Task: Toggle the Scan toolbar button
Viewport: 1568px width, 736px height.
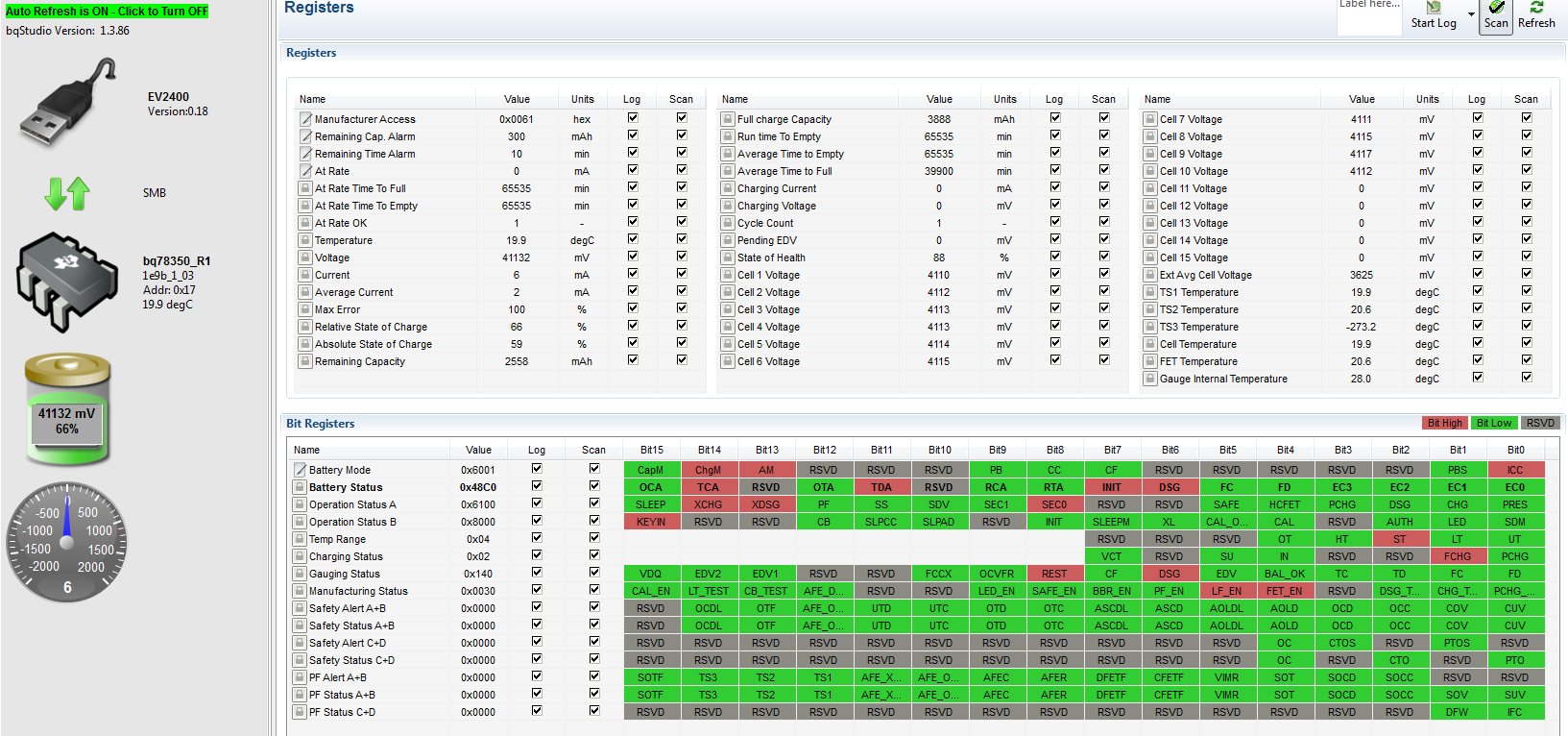Action: [x=1496, y=15]
